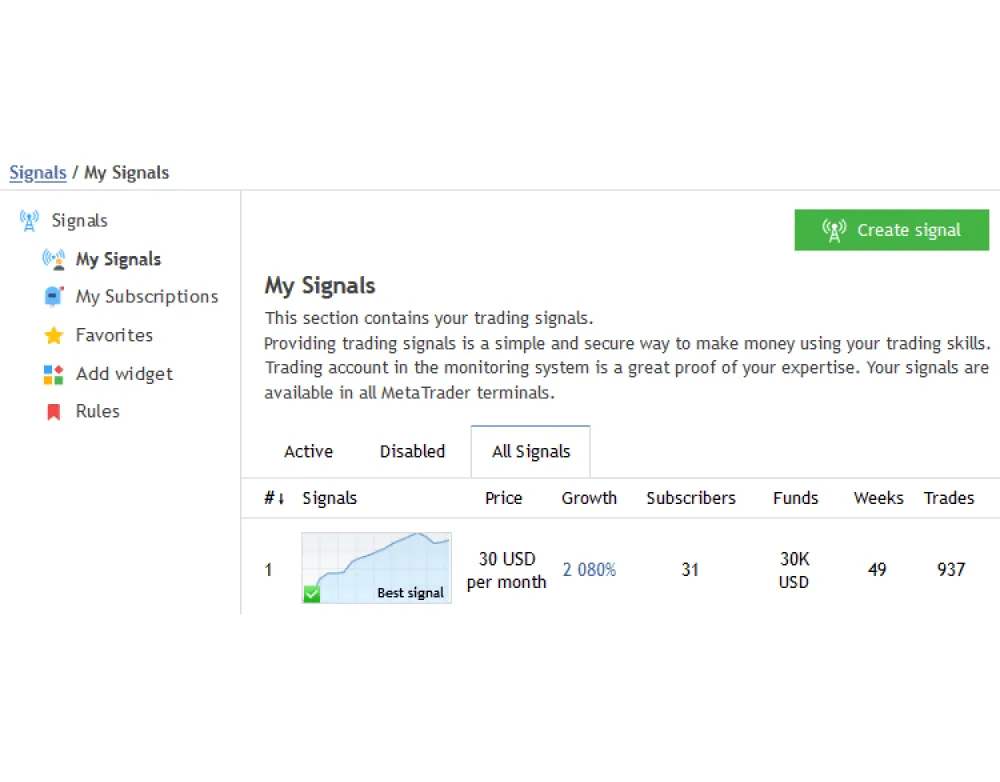Viewport: 1000px width, 782px height.
Task: Click the My Subscriptions mailbox icon
Action: pyautogui.click(x=54, y=297)
